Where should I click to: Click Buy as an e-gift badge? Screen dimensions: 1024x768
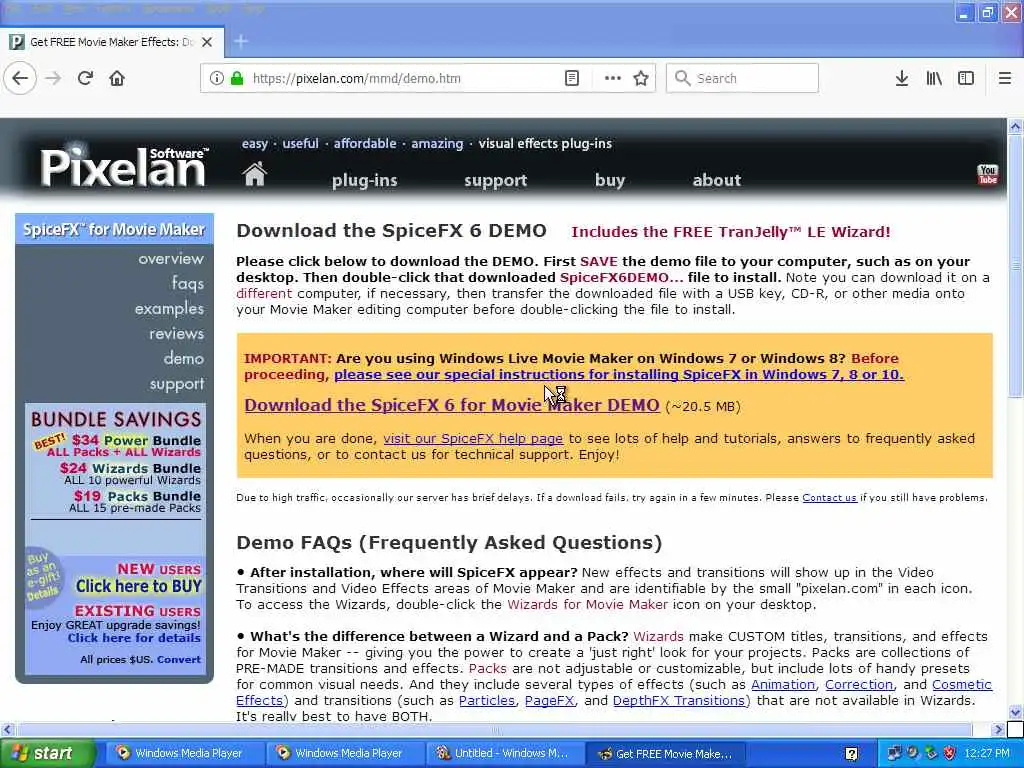pos(42,575)
